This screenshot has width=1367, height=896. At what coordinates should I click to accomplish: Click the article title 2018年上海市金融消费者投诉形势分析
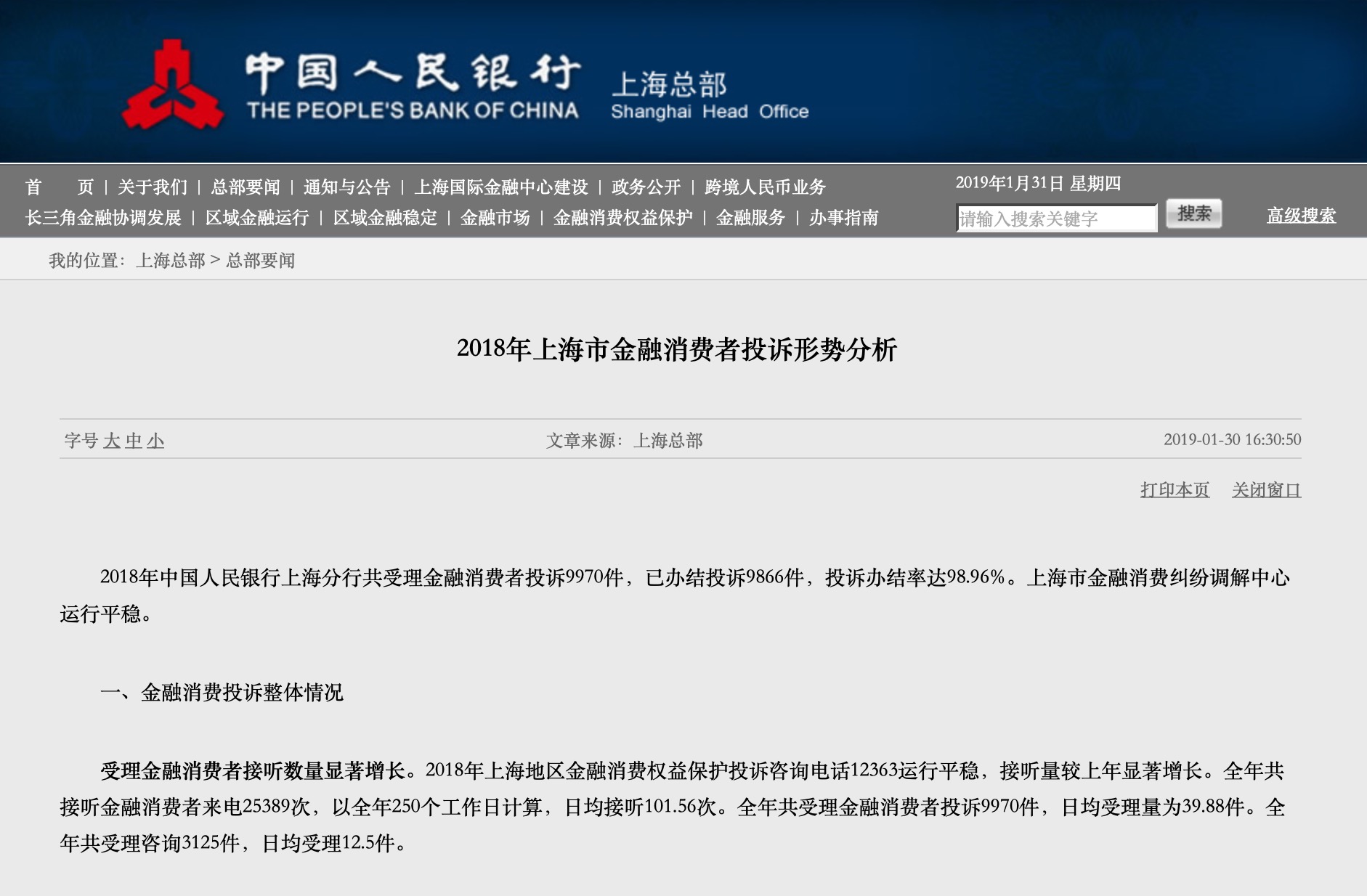(x=677, y=349)
